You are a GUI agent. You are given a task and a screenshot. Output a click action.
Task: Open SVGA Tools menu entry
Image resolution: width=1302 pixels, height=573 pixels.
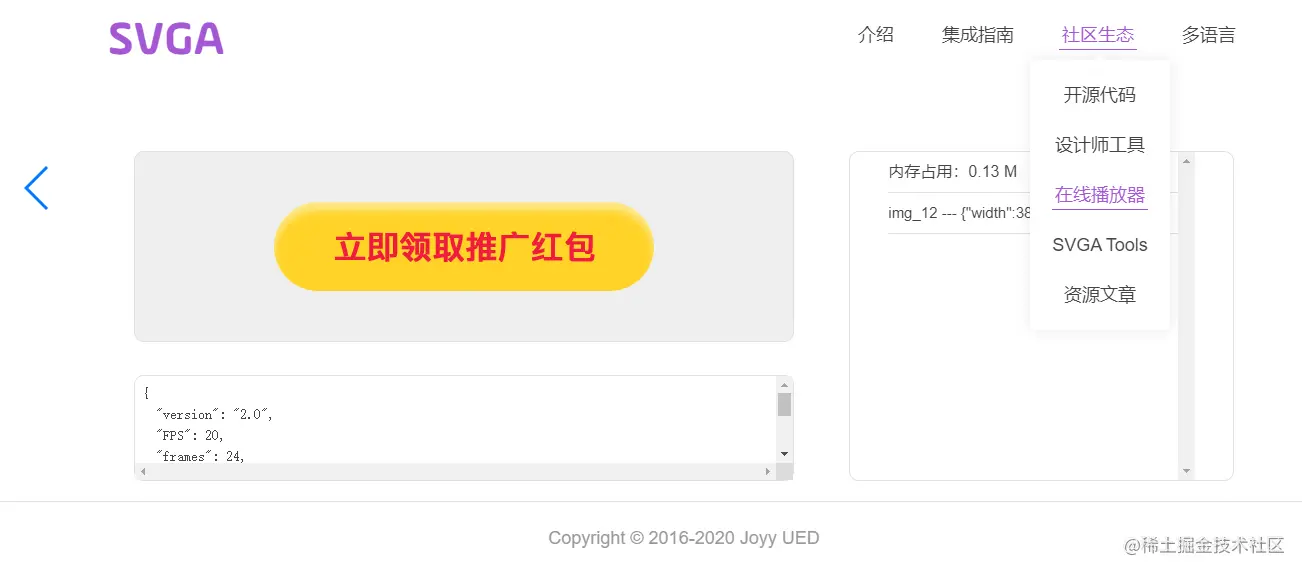tap(1099, 245)
